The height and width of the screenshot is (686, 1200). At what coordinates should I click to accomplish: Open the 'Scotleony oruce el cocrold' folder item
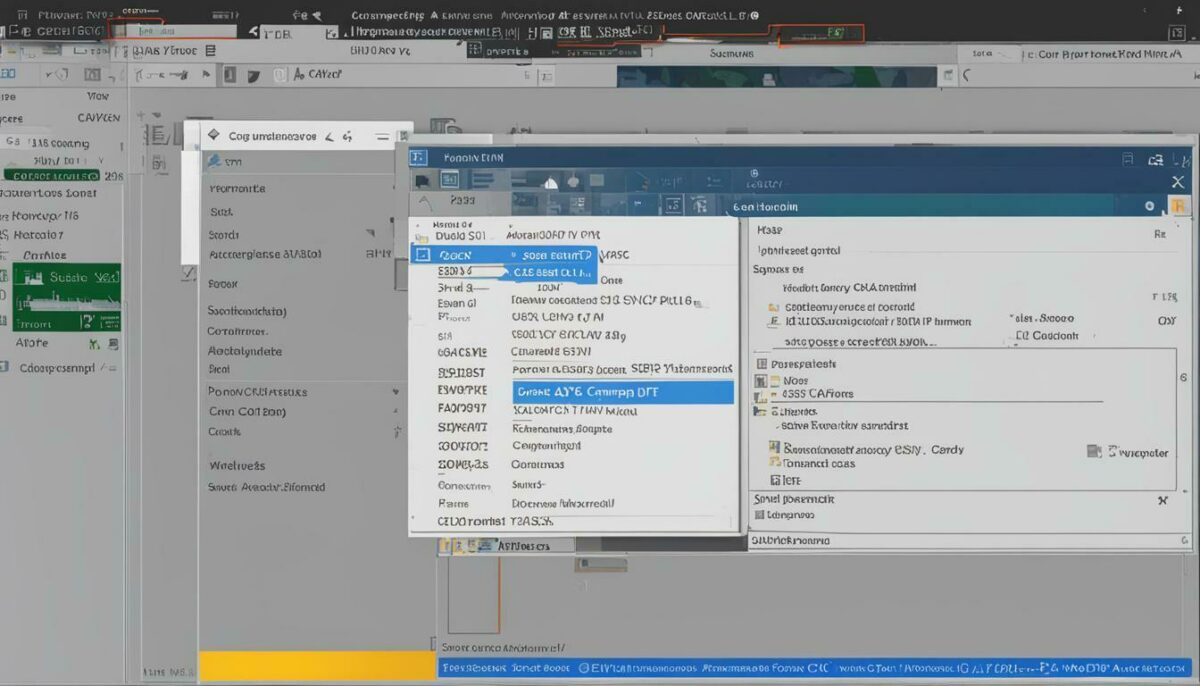849,307
